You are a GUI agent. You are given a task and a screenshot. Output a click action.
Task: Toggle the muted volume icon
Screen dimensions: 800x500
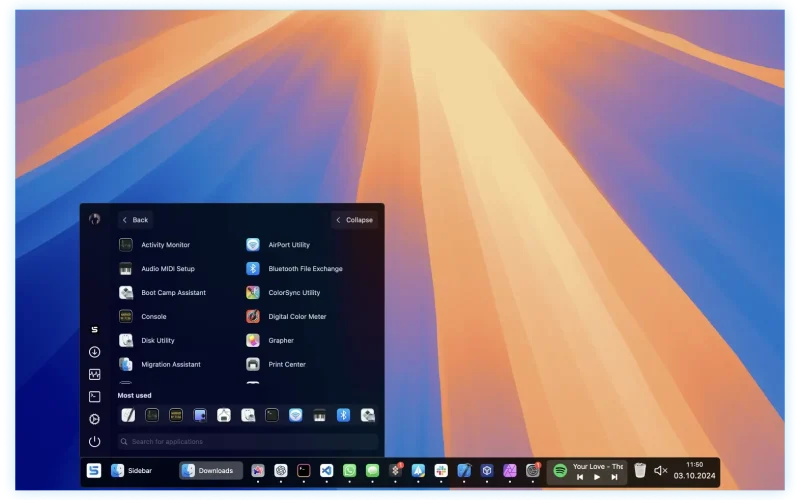tap(661, 471)
